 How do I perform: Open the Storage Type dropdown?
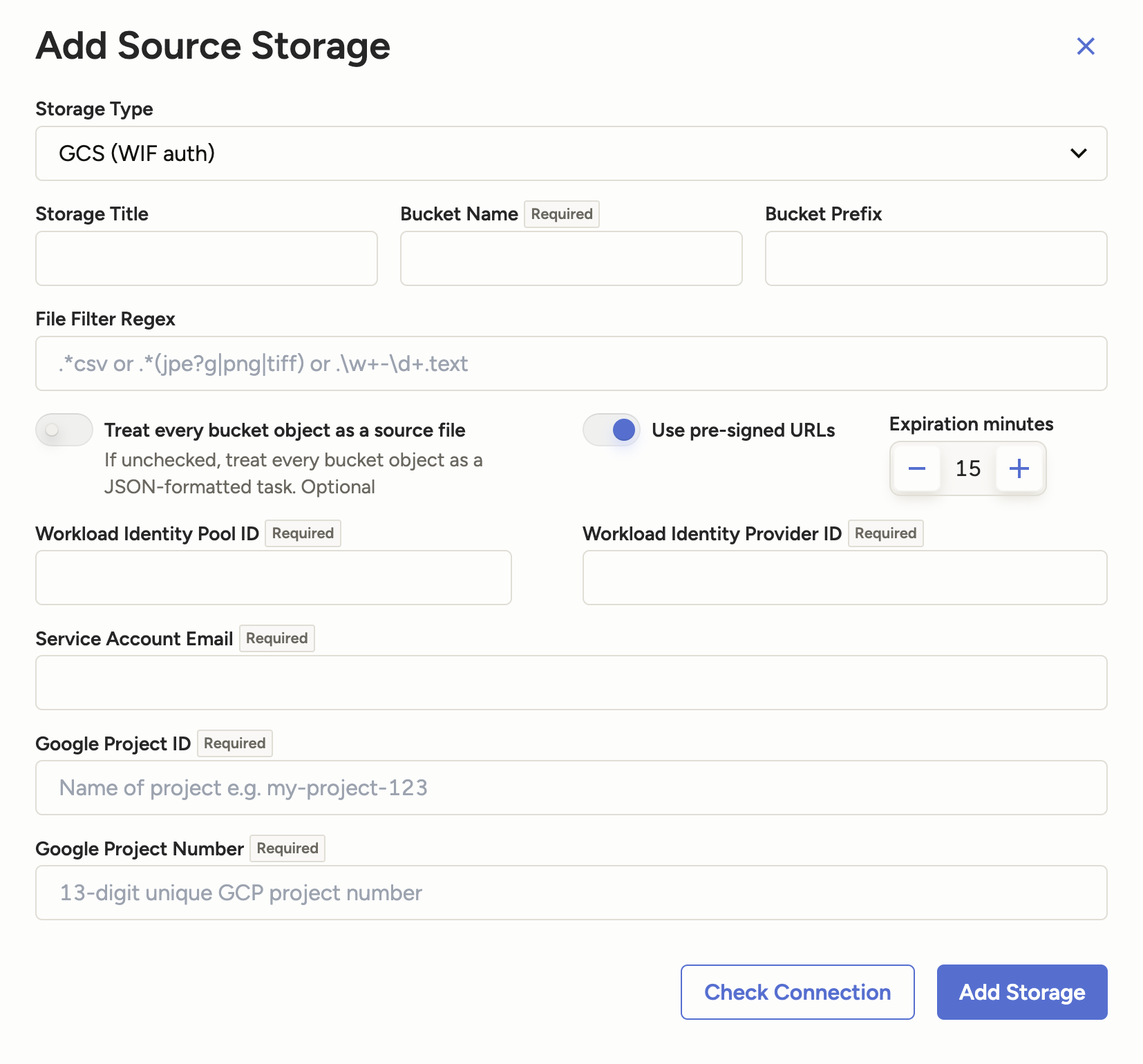(571, 153)
